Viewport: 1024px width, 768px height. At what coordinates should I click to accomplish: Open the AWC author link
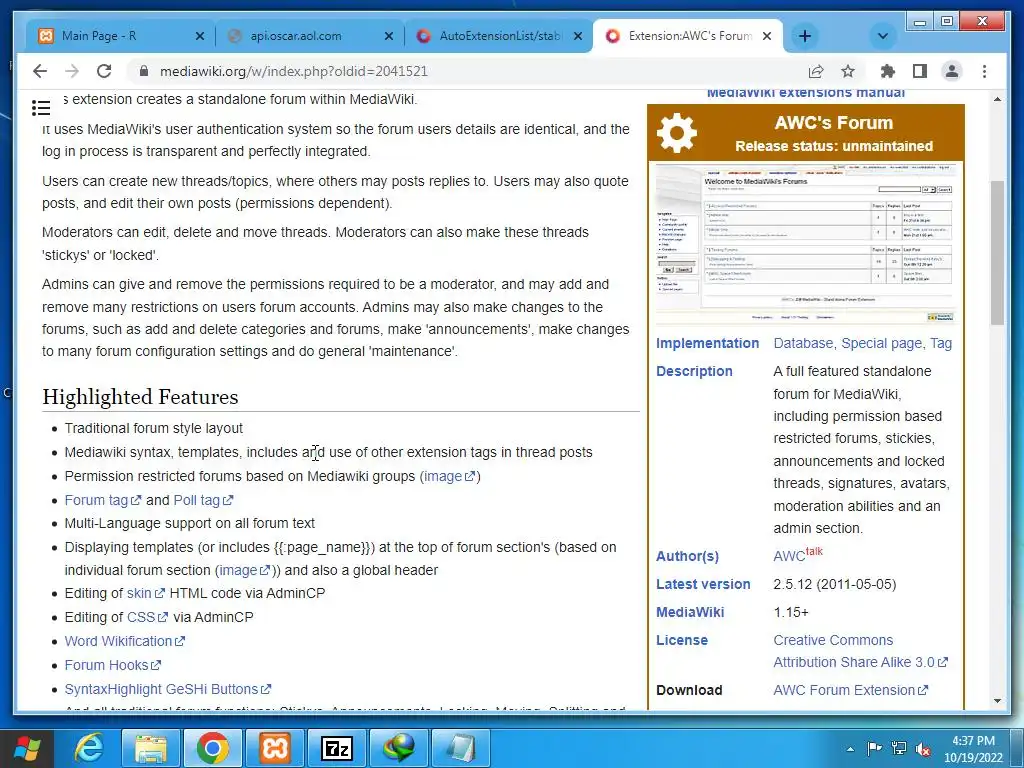(789, 556)
